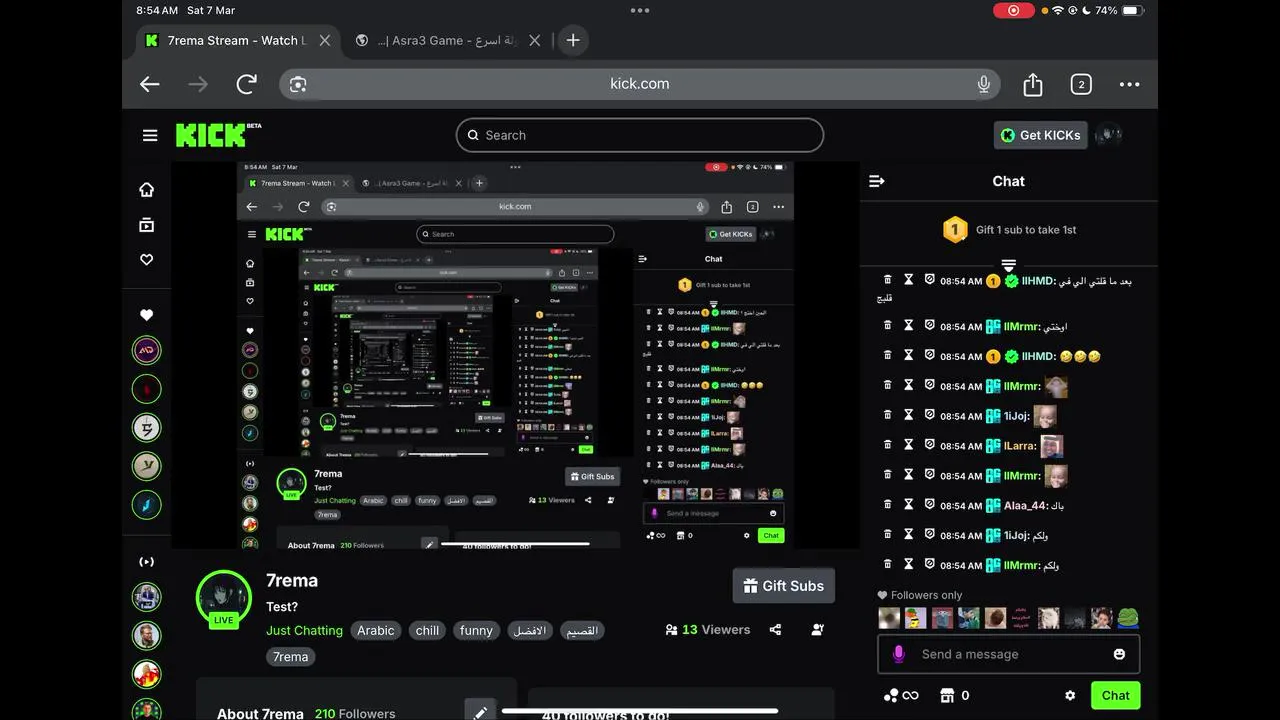The height and width of the screenshot is (720, 1280).
Task: Tap the address bar microphone icon
Action: [x=984, y=84]
